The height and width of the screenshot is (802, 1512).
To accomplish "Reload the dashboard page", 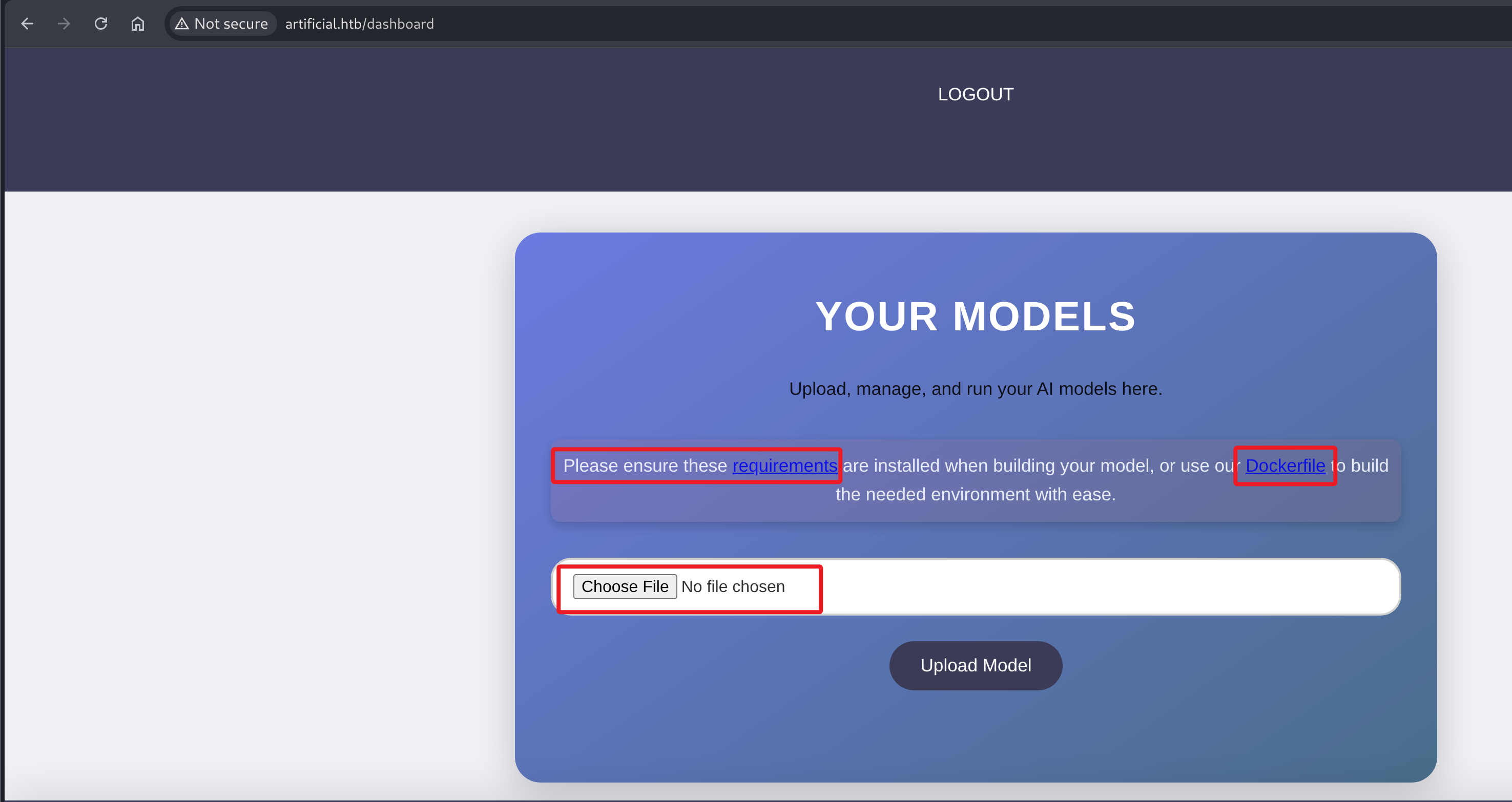I will coord(101,24).
